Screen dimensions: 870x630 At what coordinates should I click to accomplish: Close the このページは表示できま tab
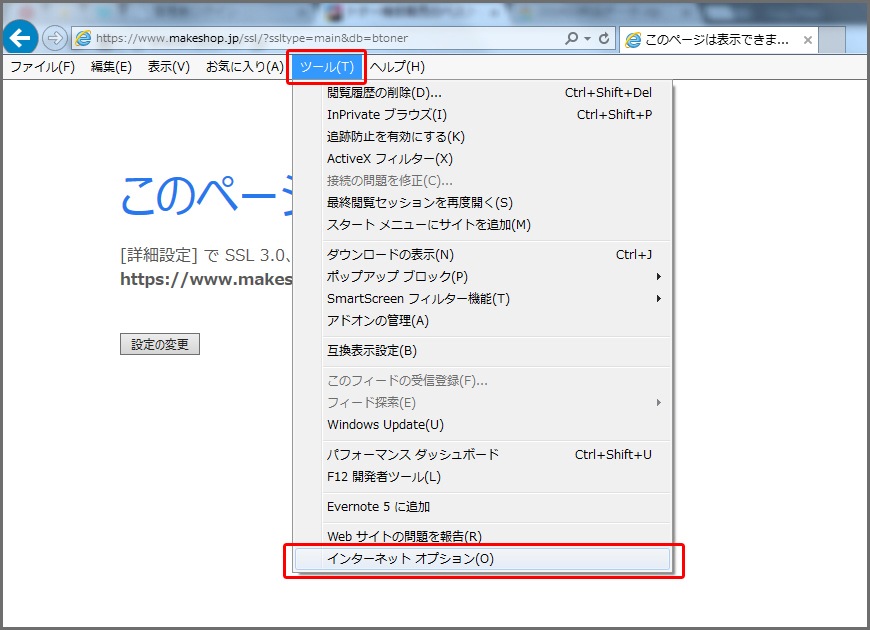(807, 40)
